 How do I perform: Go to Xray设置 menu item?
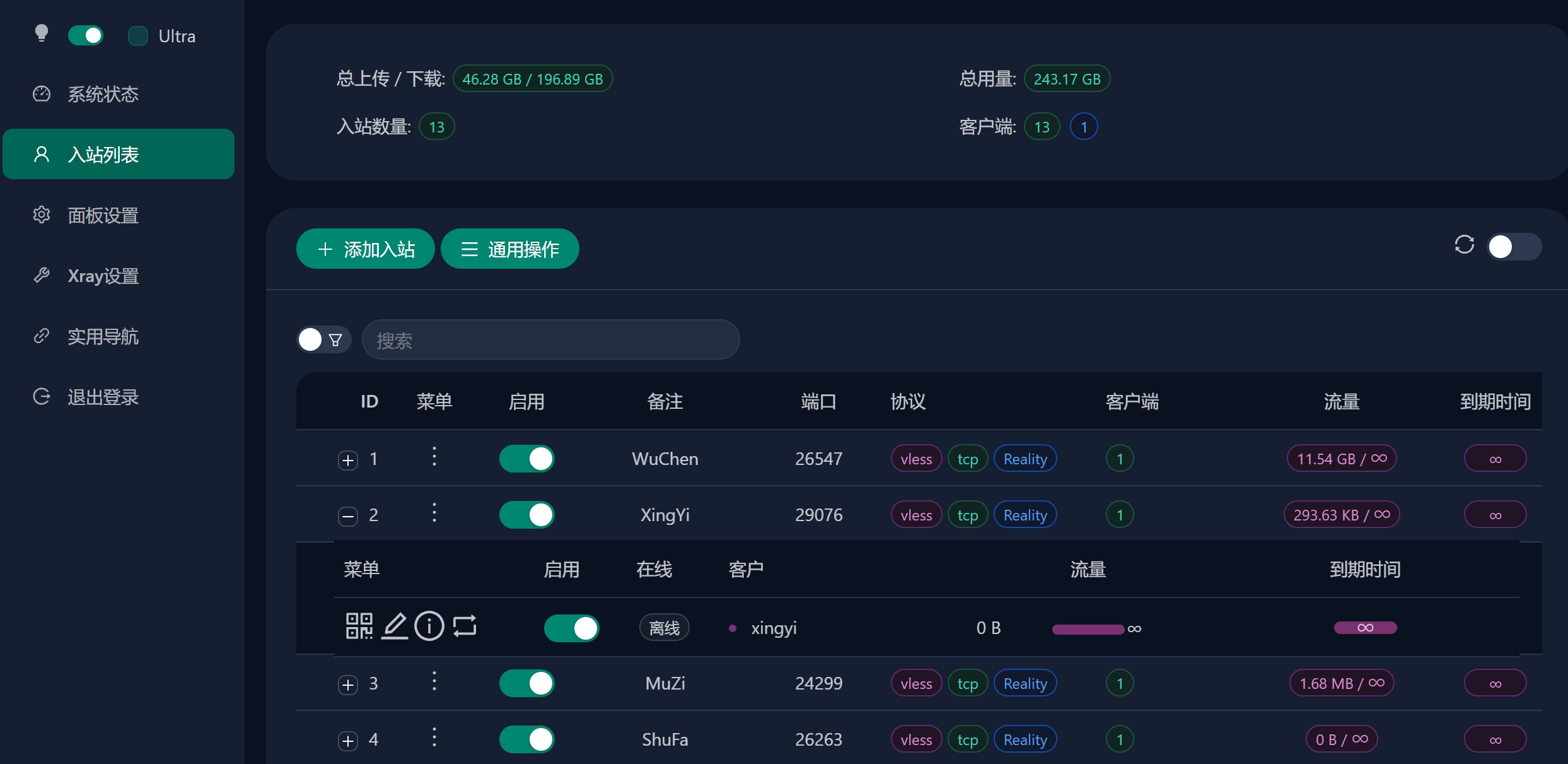pyautogui.click(x=103, y=276)
